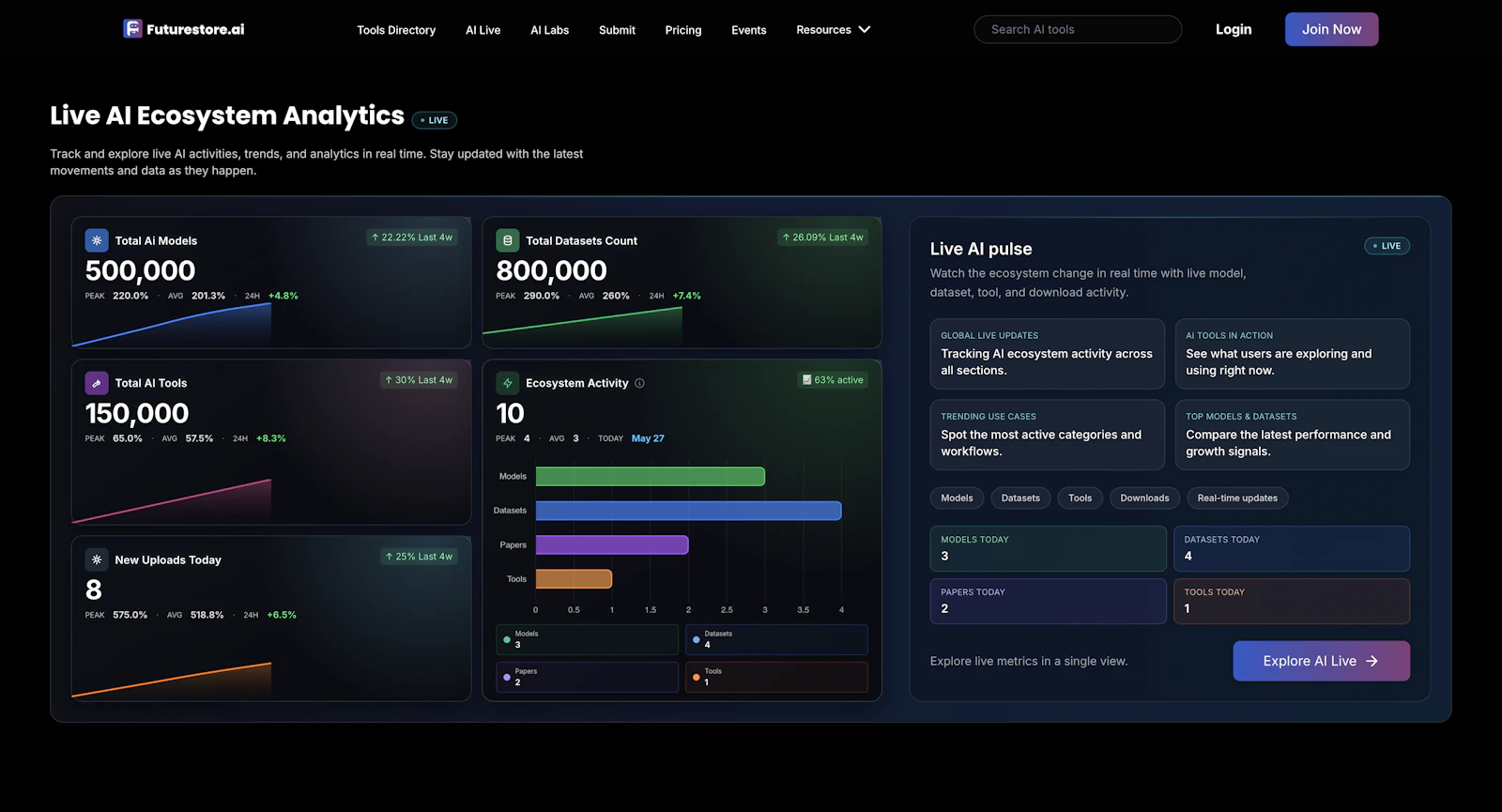Image resolution: width=1502 pixels, height=812 pixels.
Task: Click the Papers Today stat tile
Action: point(1048,601)
